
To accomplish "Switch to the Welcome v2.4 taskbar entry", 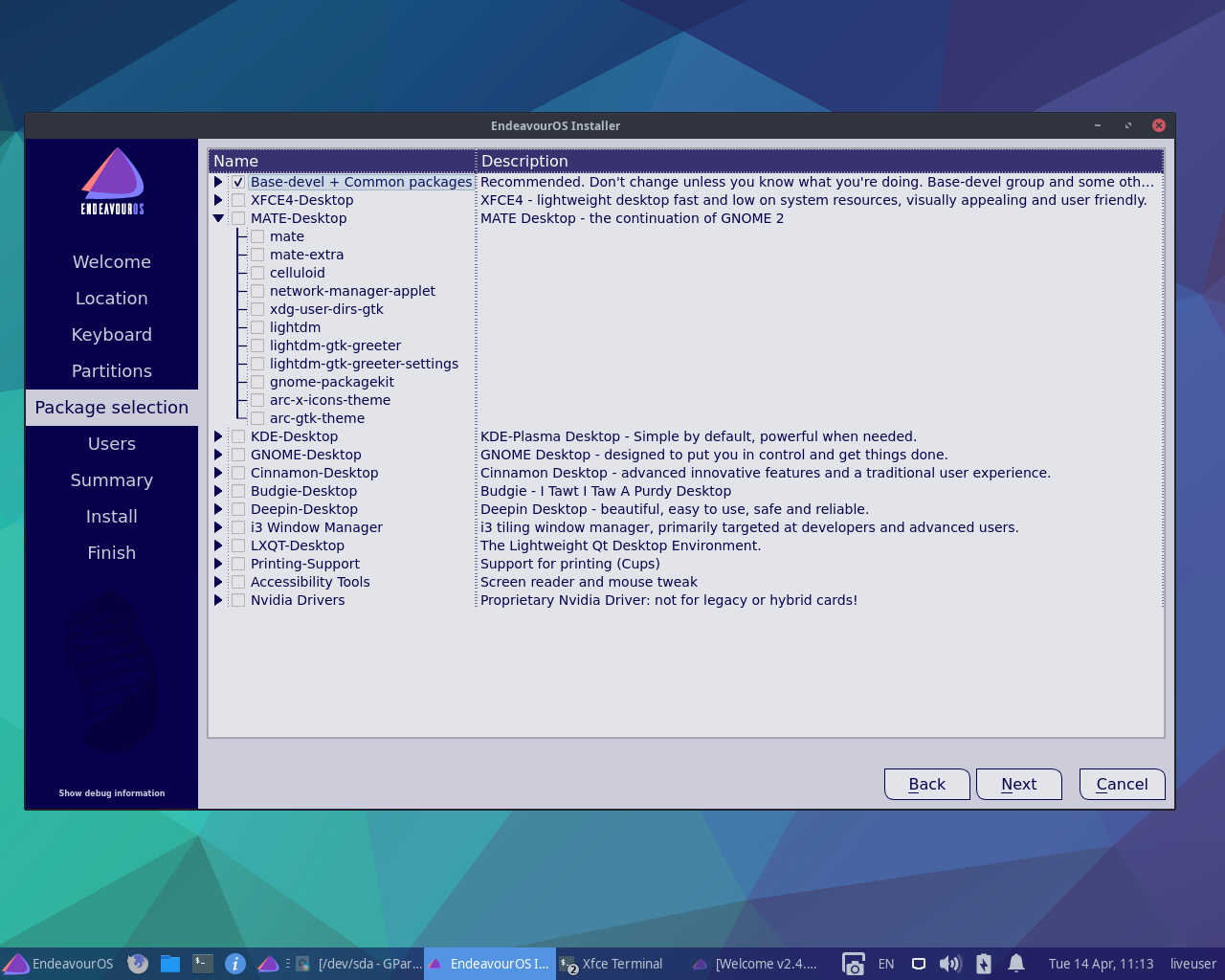I will [x=756, y=964].
